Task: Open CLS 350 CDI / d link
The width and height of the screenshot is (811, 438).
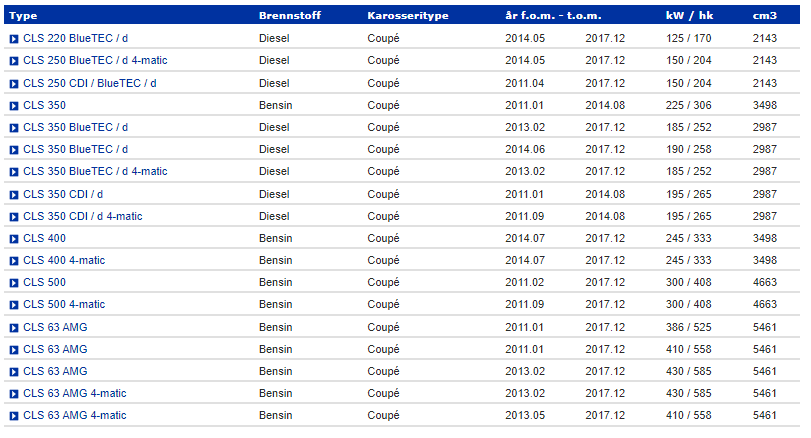Action: (x=63, y=194)
